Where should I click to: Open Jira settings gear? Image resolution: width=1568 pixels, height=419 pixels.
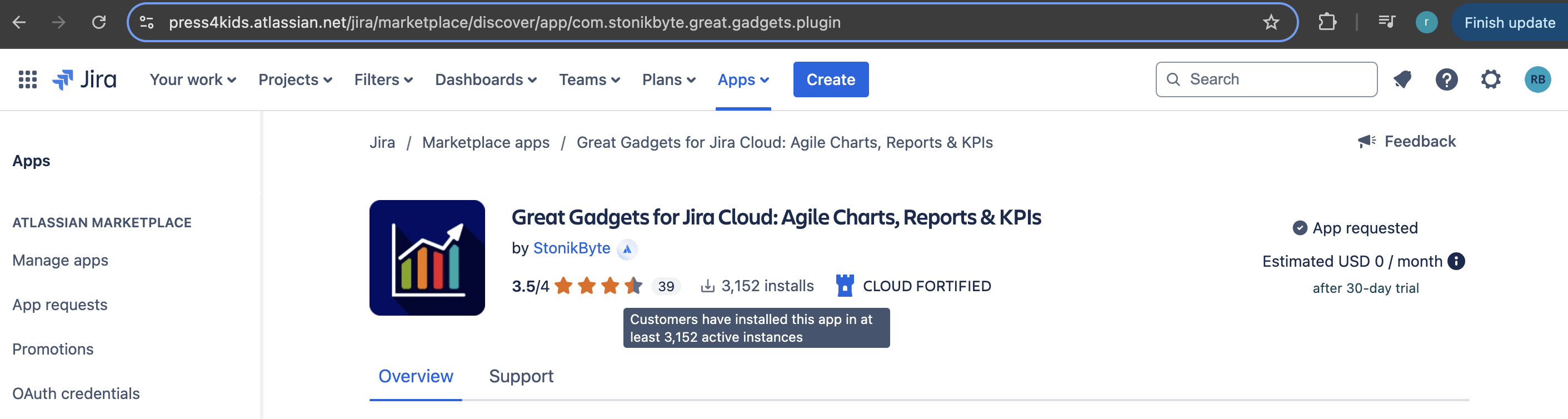1491,80
